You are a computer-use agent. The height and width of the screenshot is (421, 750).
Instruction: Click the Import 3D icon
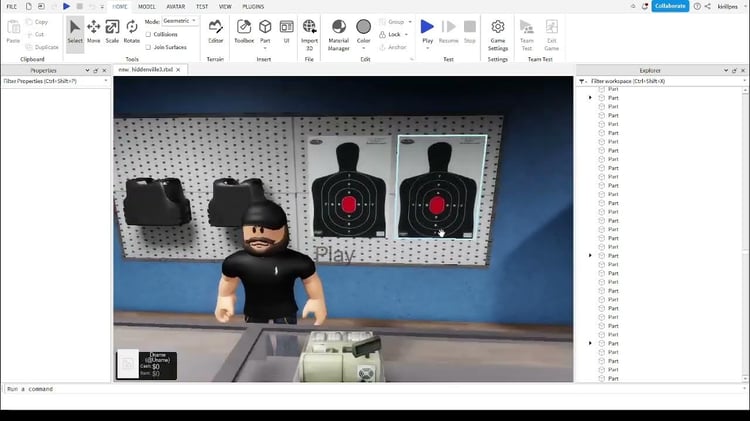pos(309,35)
